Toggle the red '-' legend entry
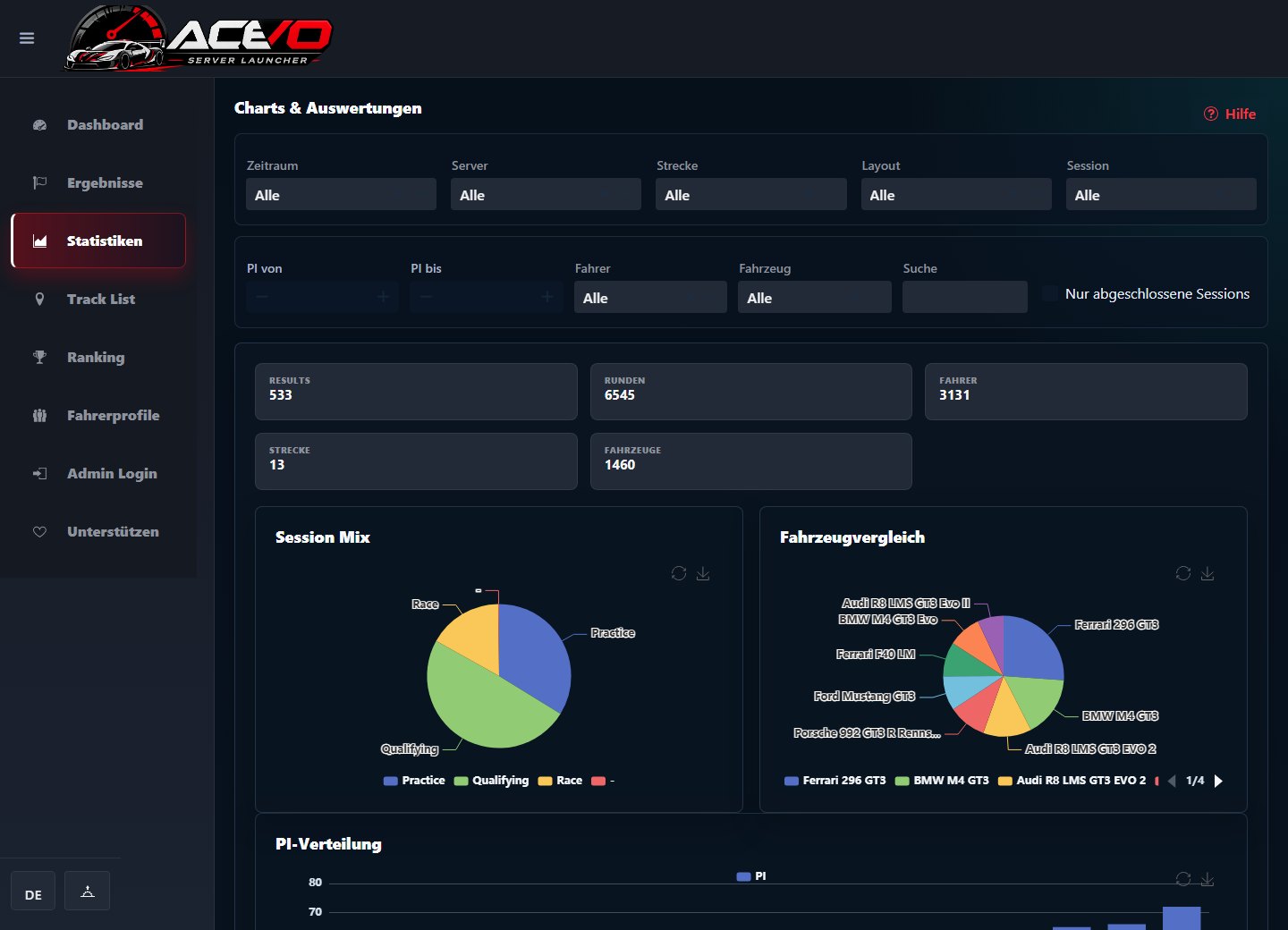The image size is (1288, 930). [603, 781]
